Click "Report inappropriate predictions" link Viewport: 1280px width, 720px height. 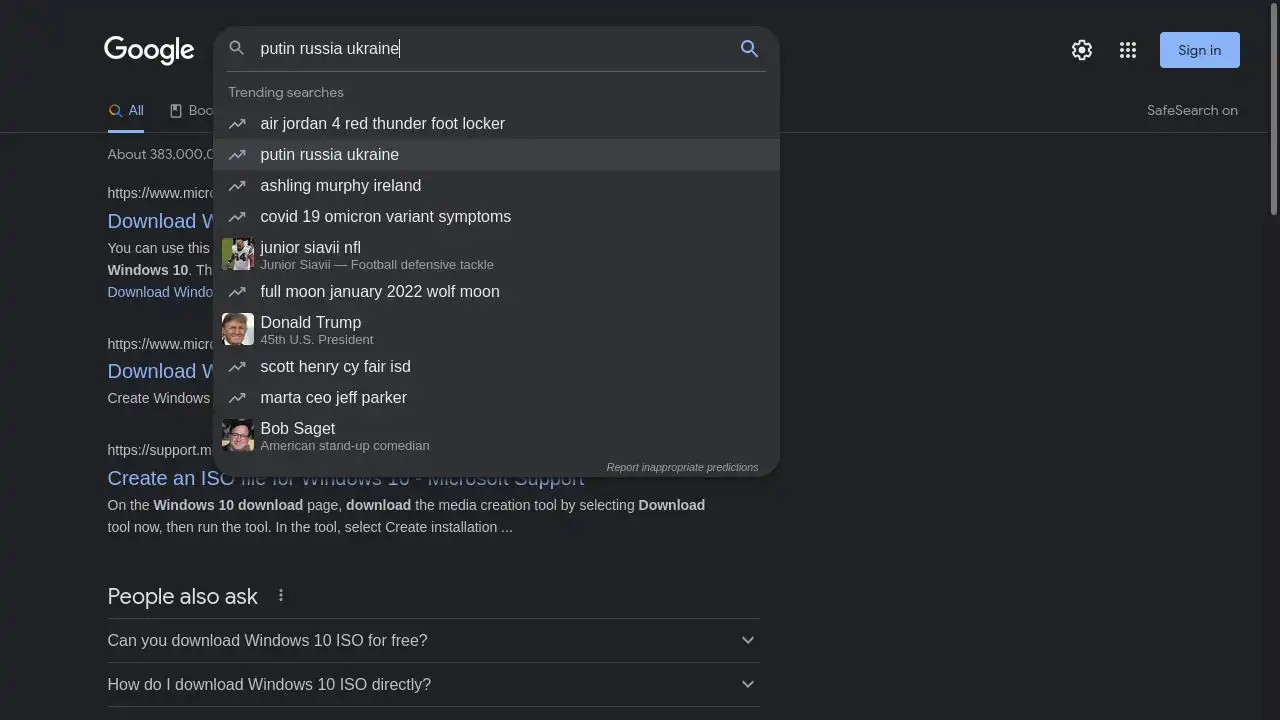click(682, 467)
